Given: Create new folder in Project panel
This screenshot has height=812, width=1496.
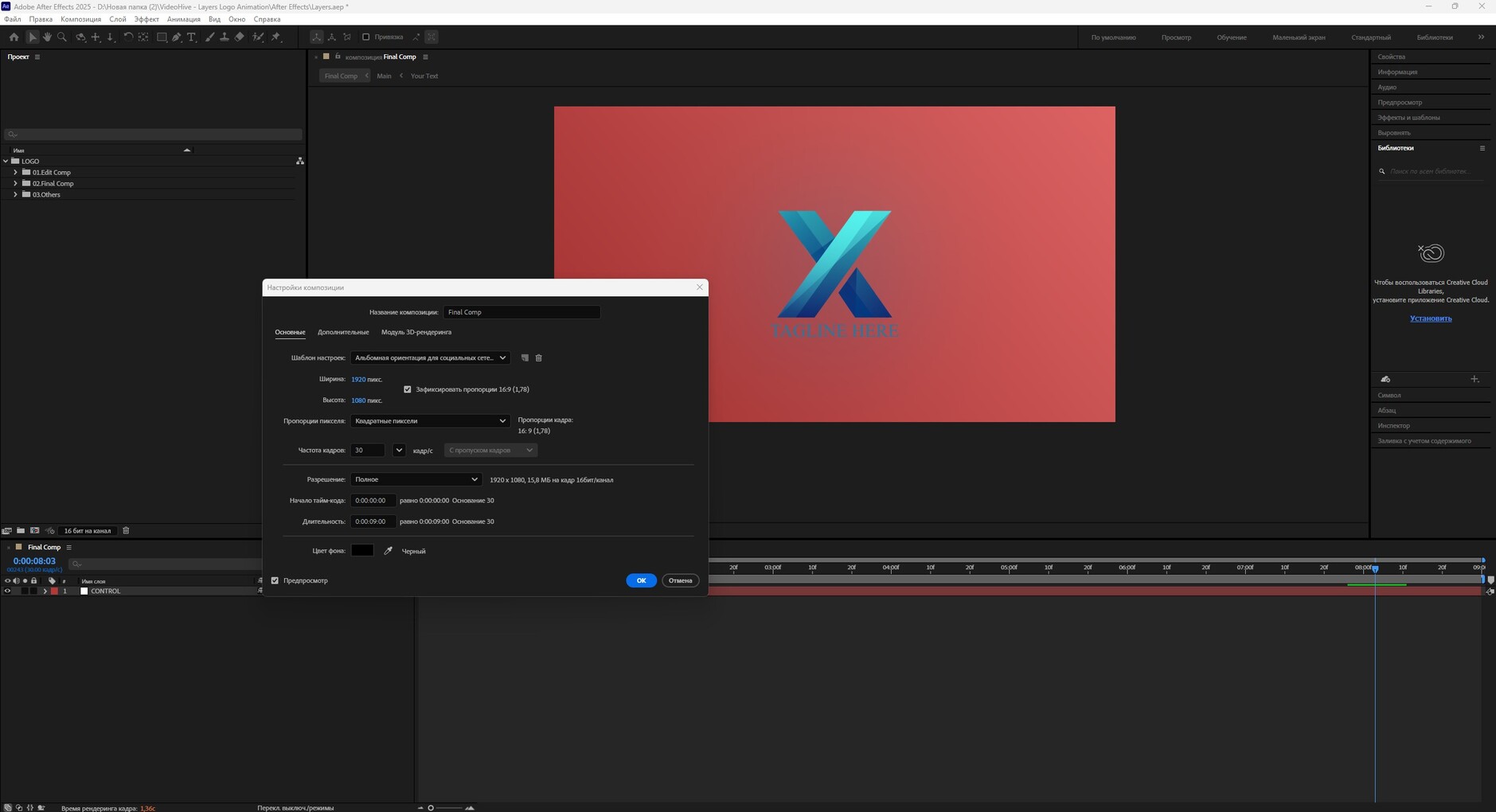Looking at the screenshot, I should [21, 531].
